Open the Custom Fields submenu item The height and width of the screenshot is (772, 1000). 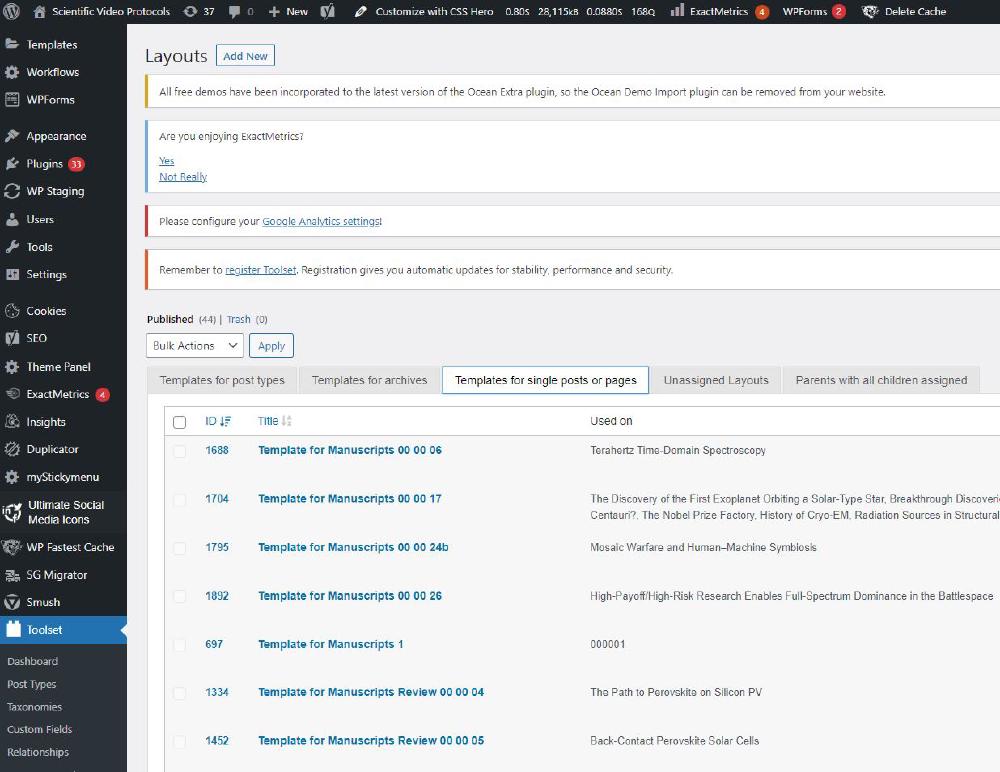(40, 729)
